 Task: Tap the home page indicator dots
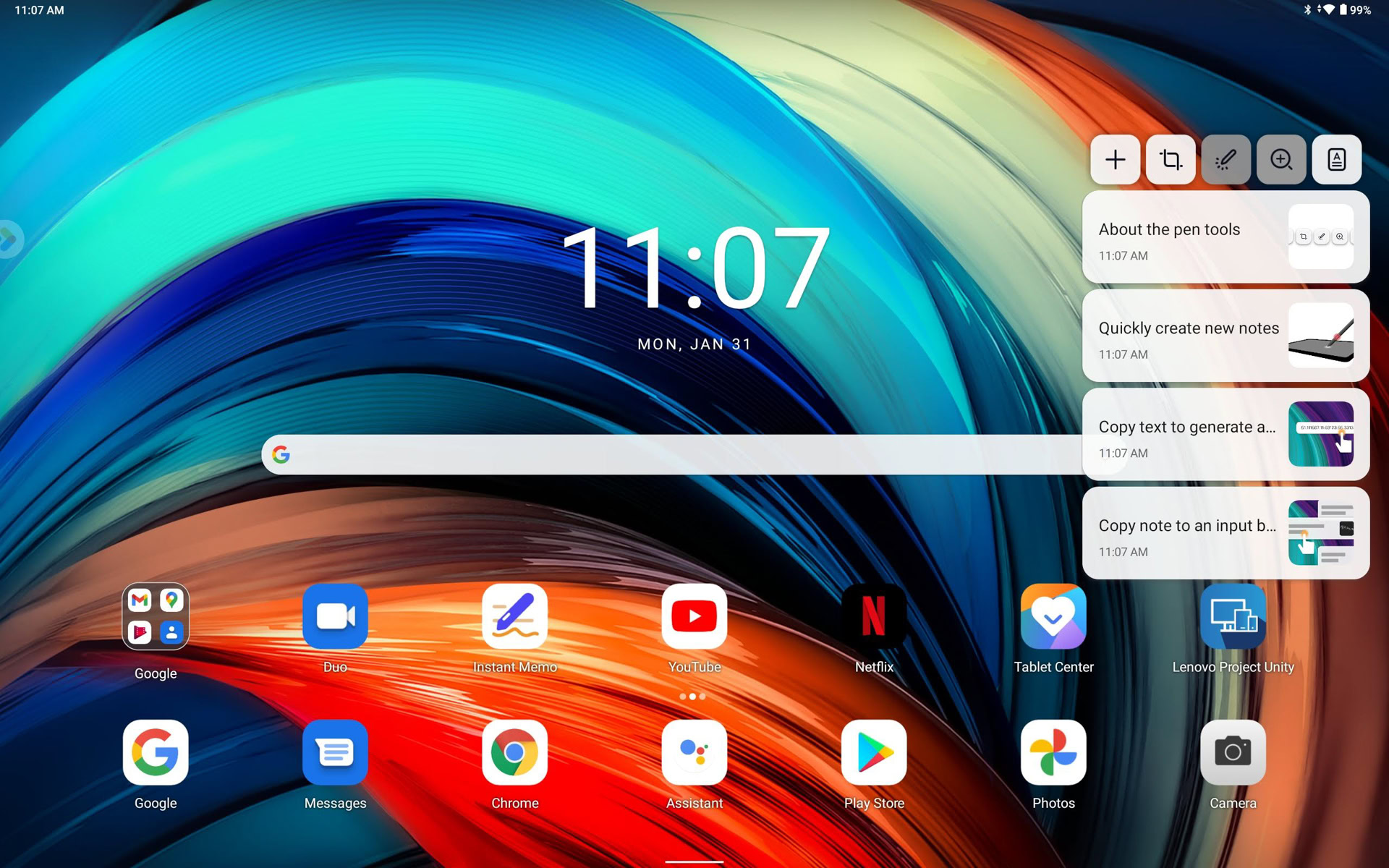click(692, 697)
